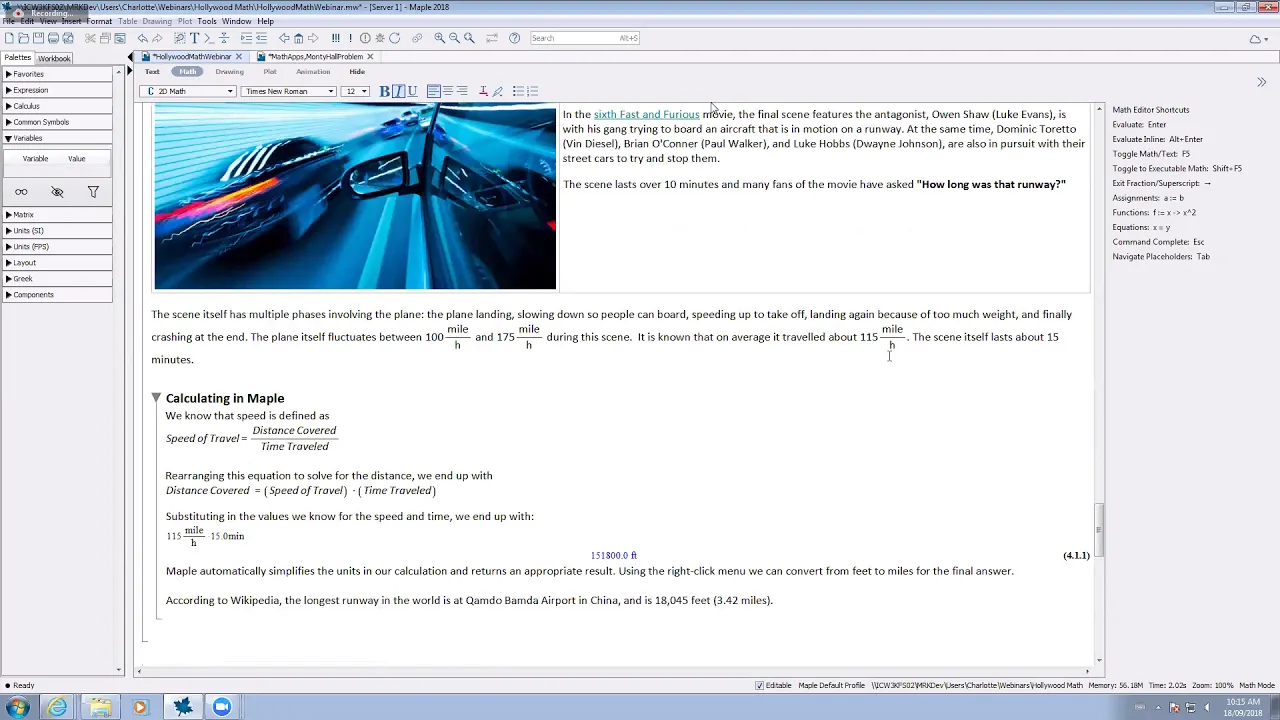Click the Home icon in the toolbar
This screenshot has width=1280, height=720.
click(298, 38)
